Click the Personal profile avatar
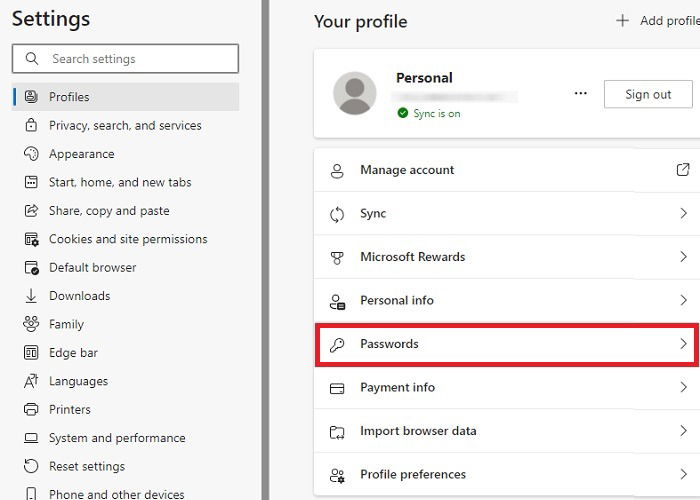The width and height of the screenshot is (700, 500). point(354,93)
